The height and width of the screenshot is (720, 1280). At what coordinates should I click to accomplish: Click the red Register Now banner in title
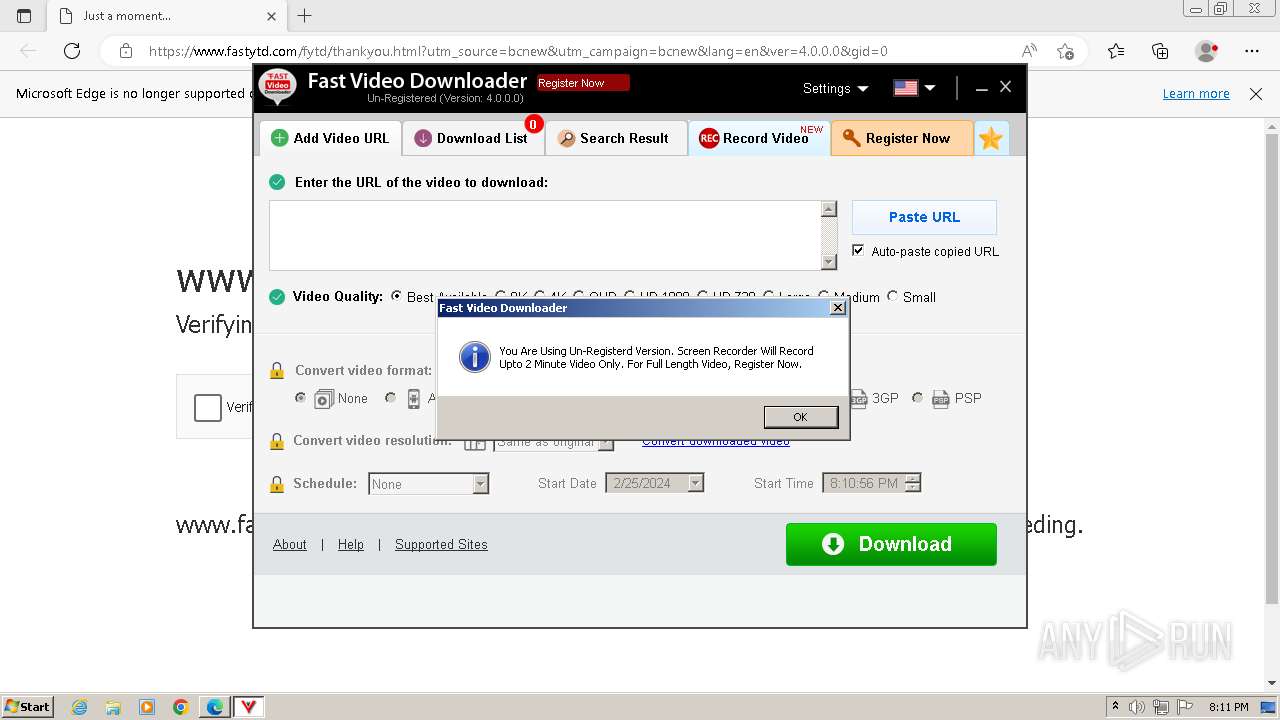pos(583,83)
